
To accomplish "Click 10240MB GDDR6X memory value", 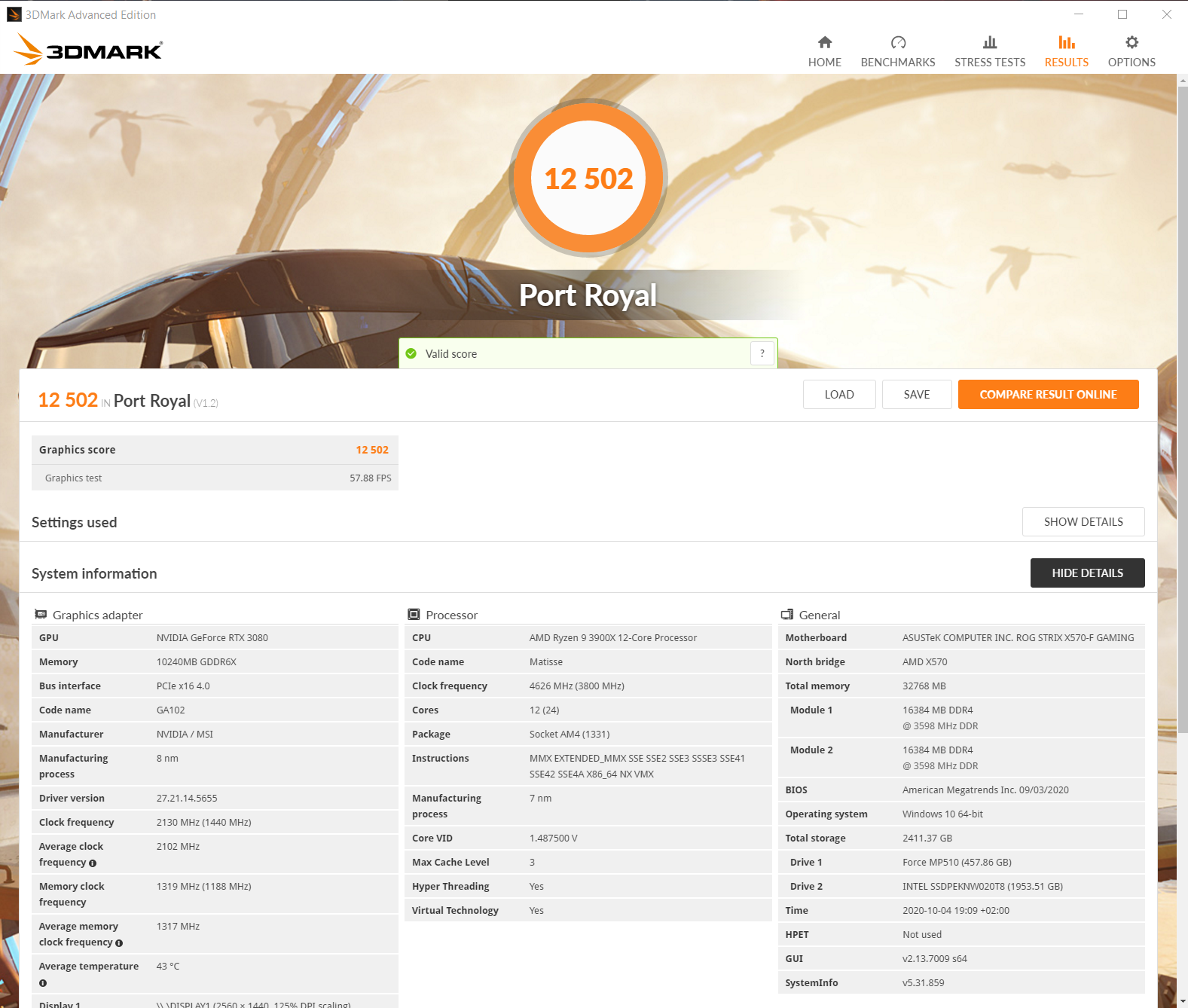I will [x=197, y=661].
